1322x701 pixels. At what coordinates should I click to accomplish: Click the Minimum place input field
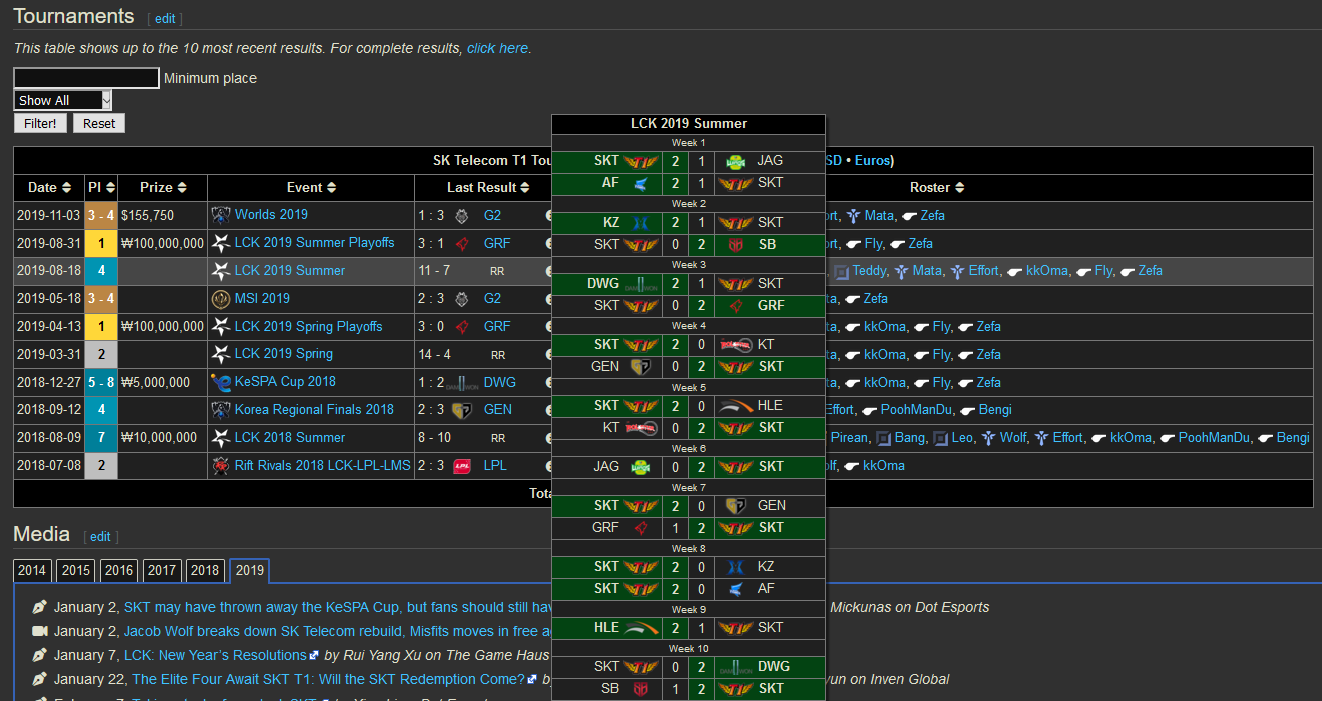coord(87,78)
